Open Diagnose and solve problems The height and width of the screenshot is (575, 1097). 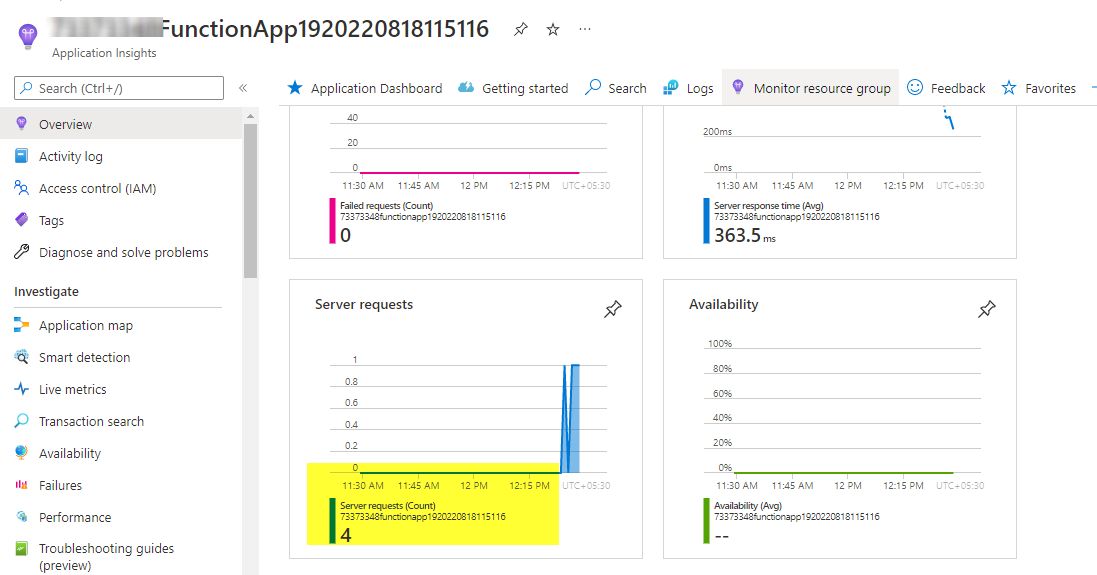(x=124, y=253)
